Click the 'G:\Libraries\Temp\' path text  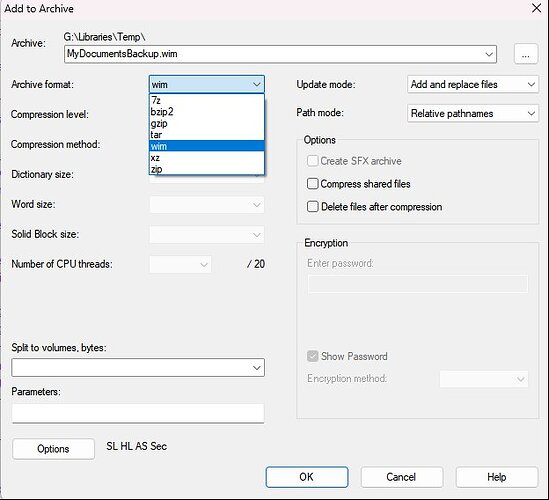(104, 37)
